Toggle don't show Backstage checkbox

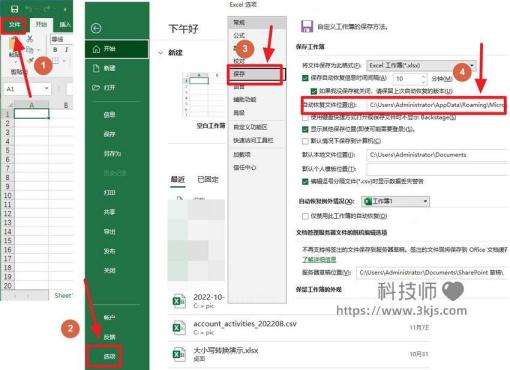305,118
